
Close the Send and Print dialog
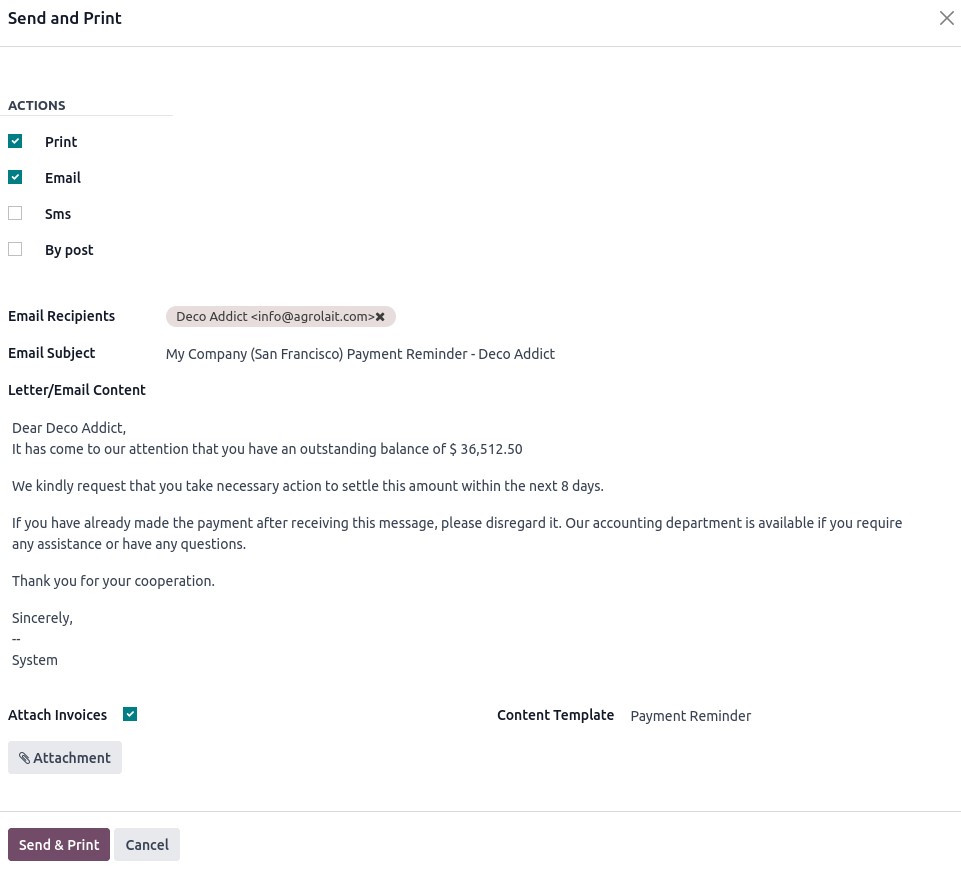click(x=946, y=18)
